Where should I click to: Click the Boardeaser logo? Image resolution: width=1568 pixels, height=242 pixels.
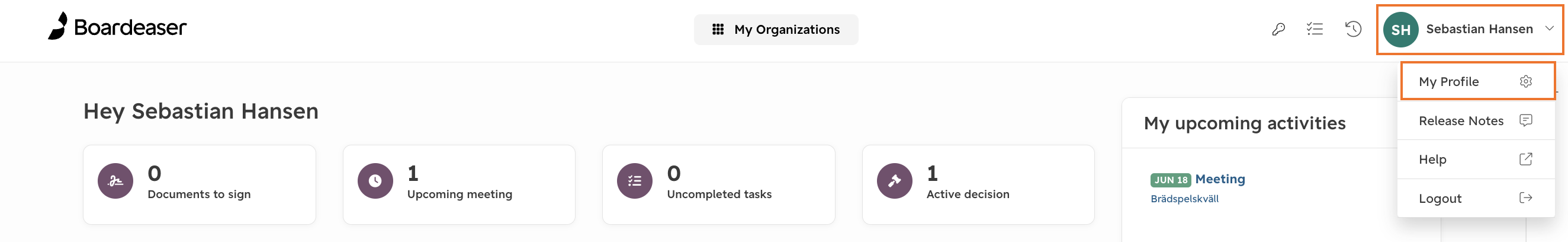[117, 26]
